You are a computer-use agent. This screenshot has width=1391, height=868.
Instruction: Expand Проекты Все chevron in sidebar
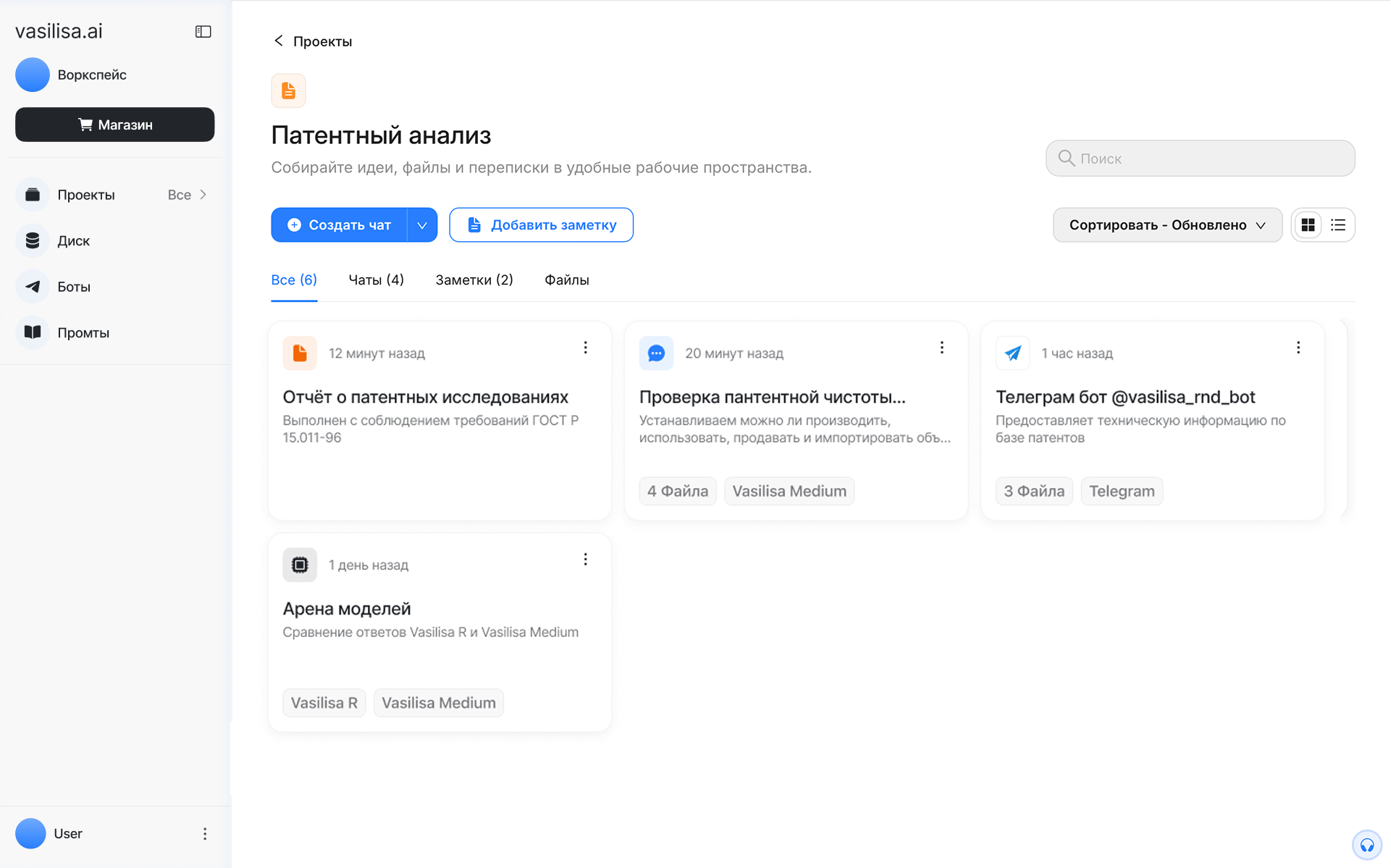[203, 195]
